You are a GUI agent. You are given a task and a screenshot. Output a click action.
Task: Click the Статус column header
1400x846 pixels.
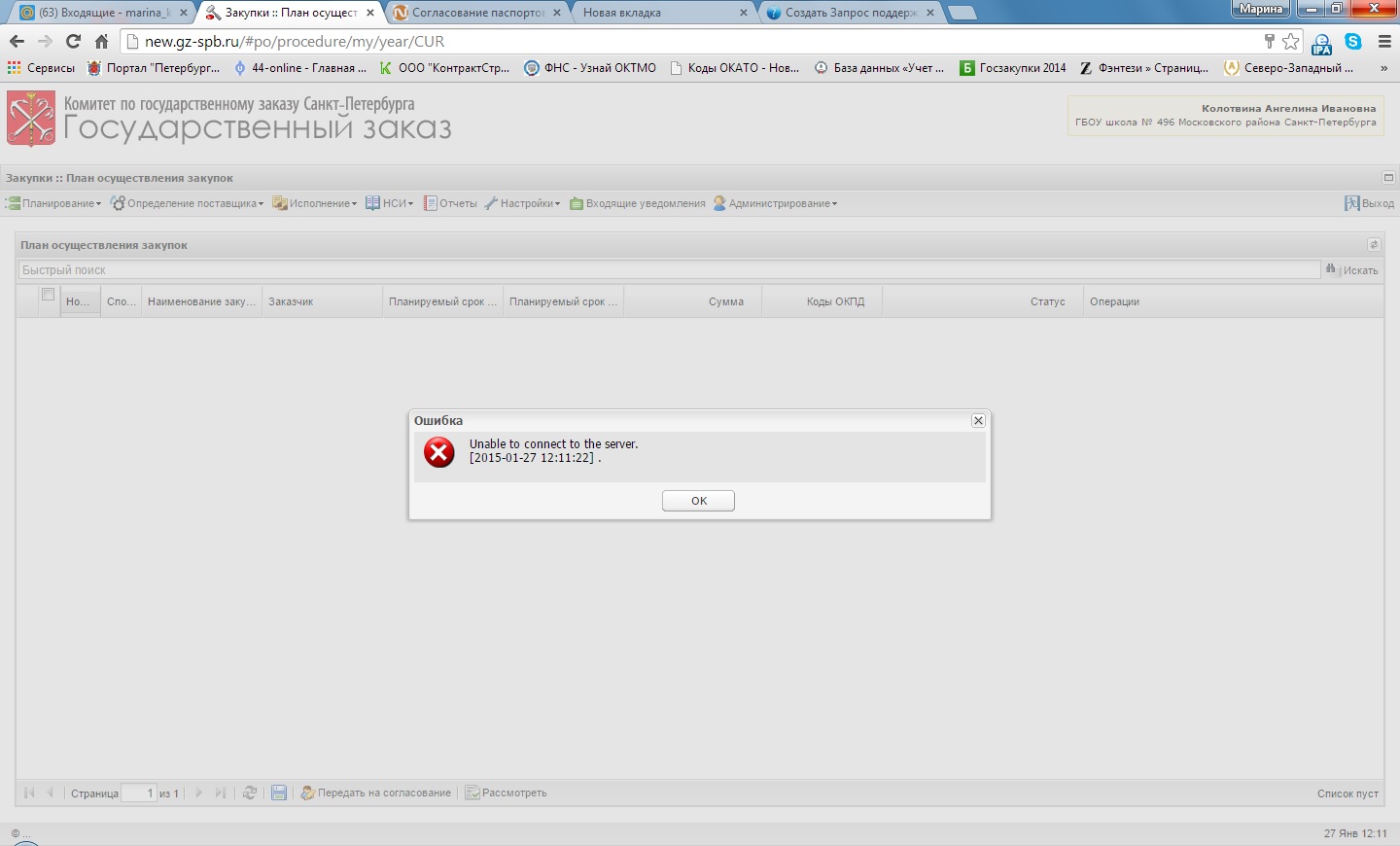(983, 302)
